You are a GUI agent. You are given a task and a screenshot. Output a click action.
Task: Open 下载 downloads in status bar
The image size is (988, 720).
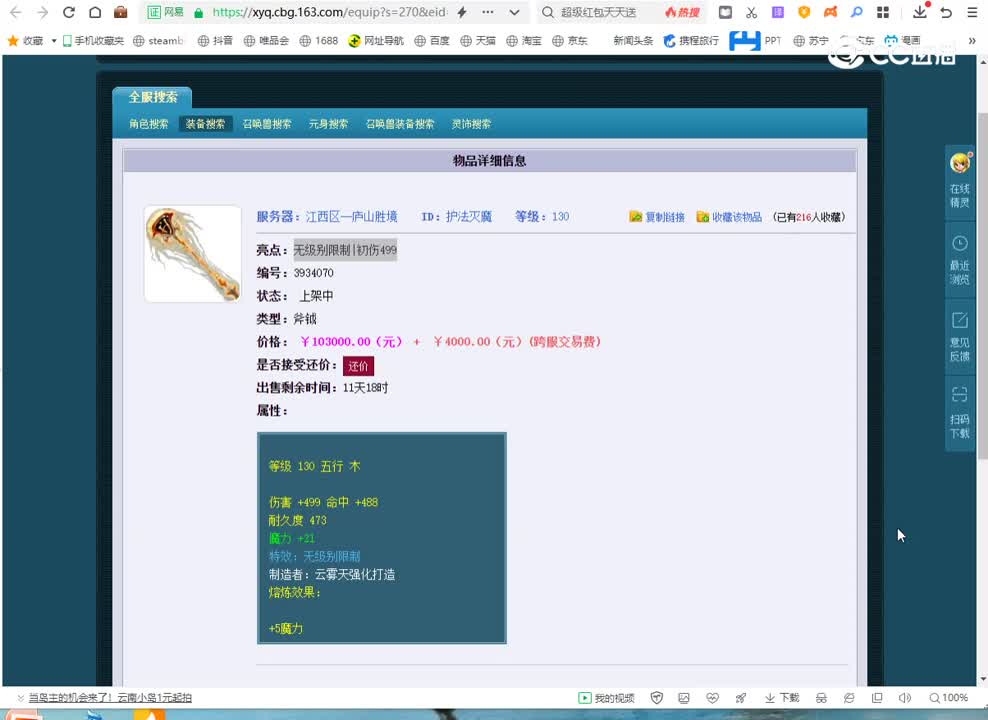point(782,697)
